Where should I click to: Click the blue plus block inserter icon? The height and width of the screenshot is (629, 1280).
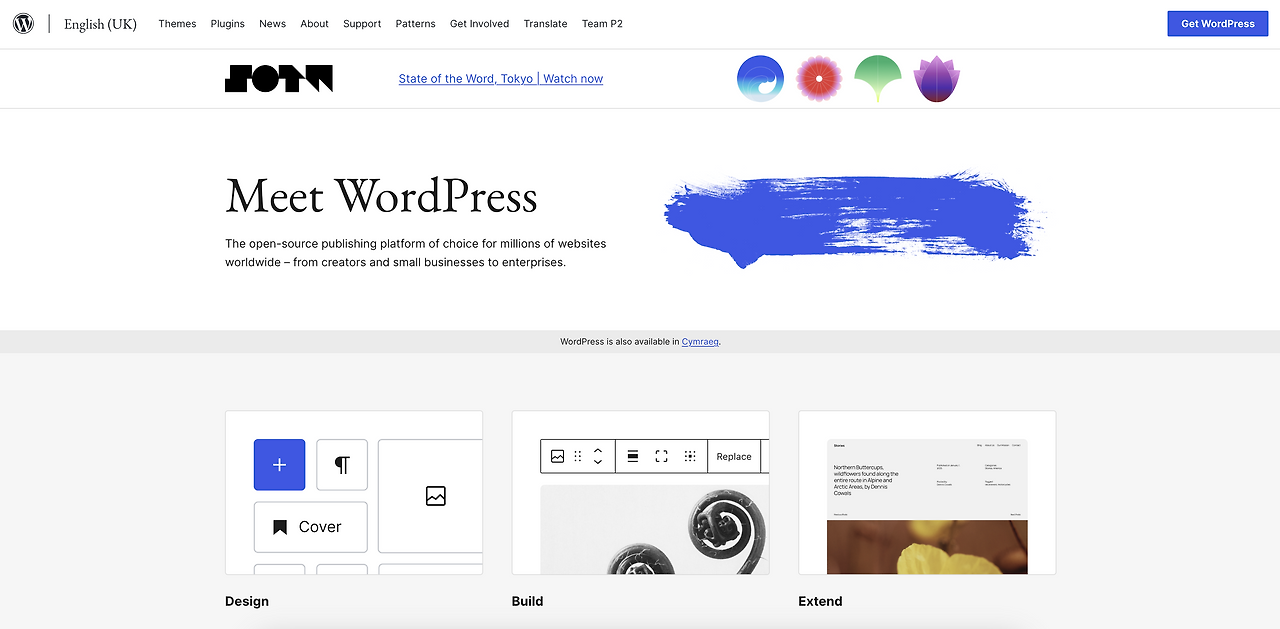point(279,465)
